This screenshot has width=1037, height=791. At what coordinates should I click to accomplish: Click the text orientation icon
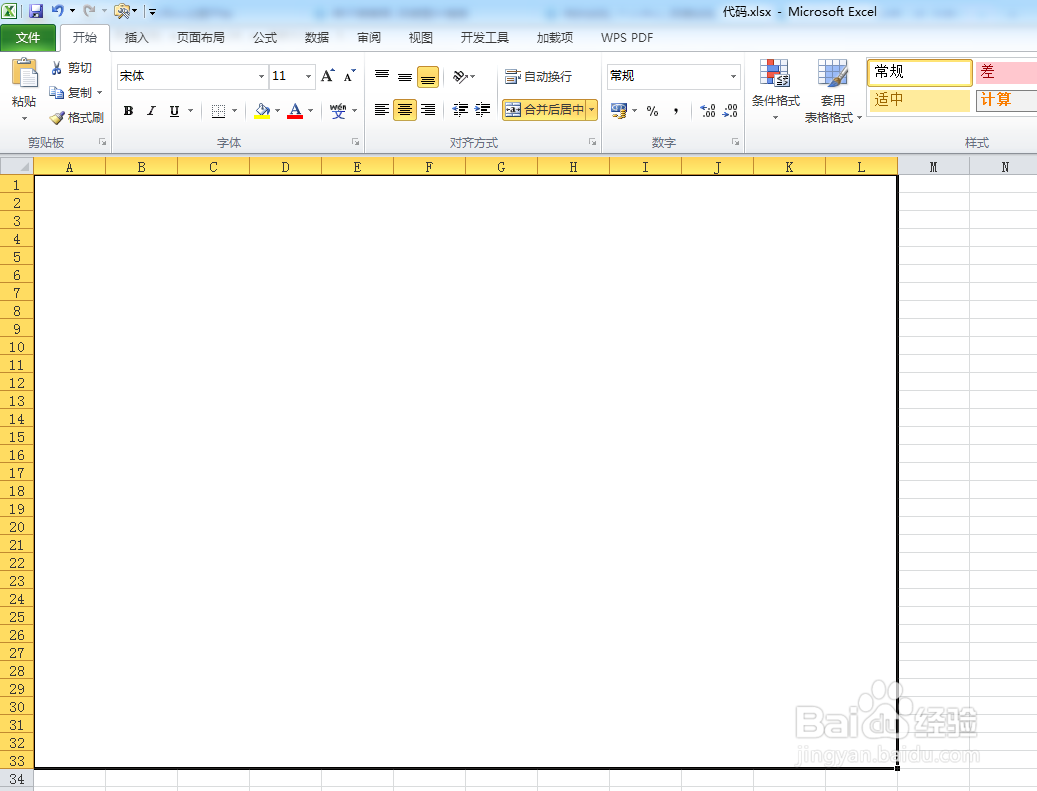pyautogui.click(x=460, y=77)
